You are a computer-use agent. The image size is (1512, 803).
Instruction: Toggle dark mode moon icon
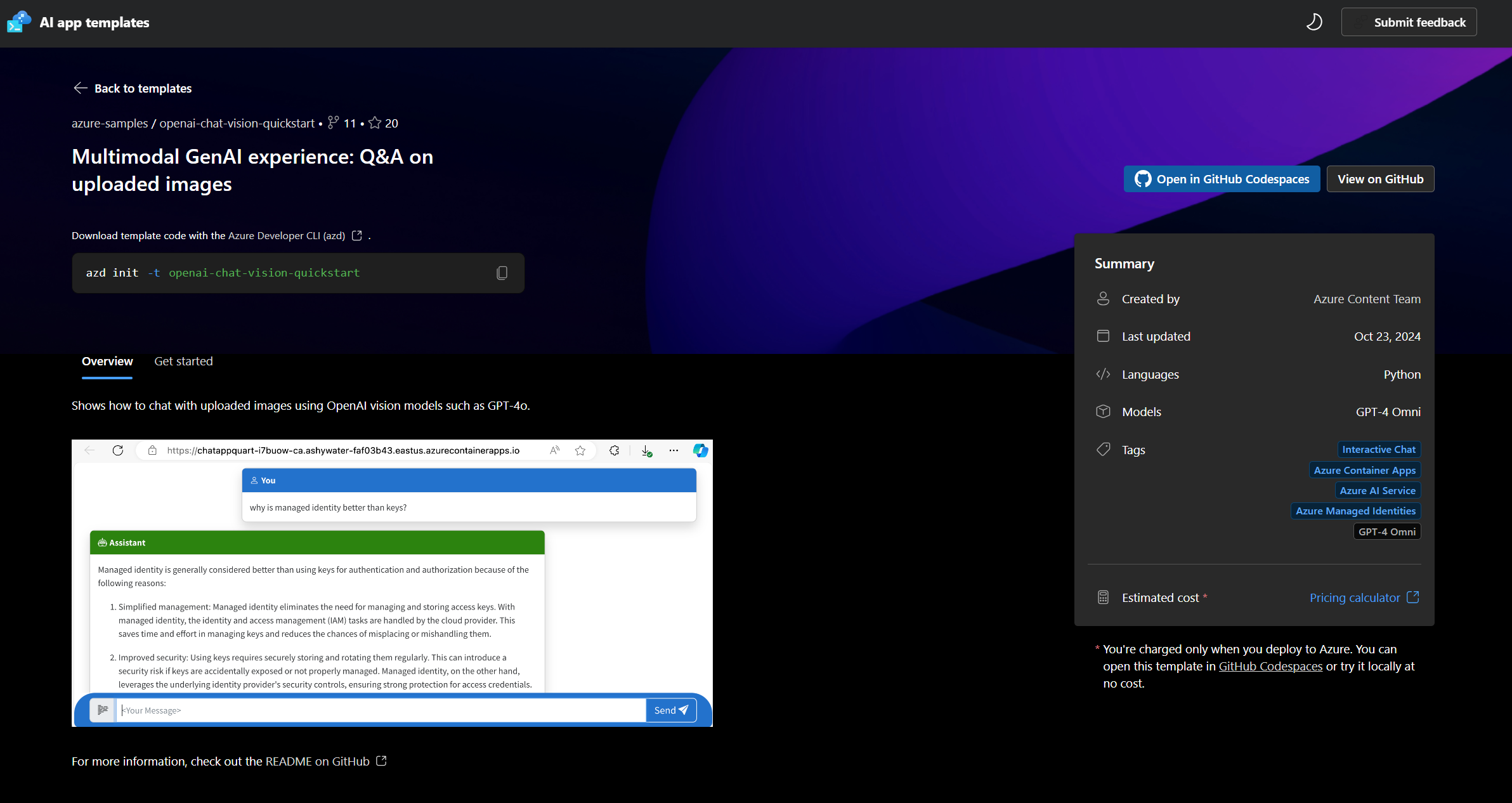pos(1314,22)
